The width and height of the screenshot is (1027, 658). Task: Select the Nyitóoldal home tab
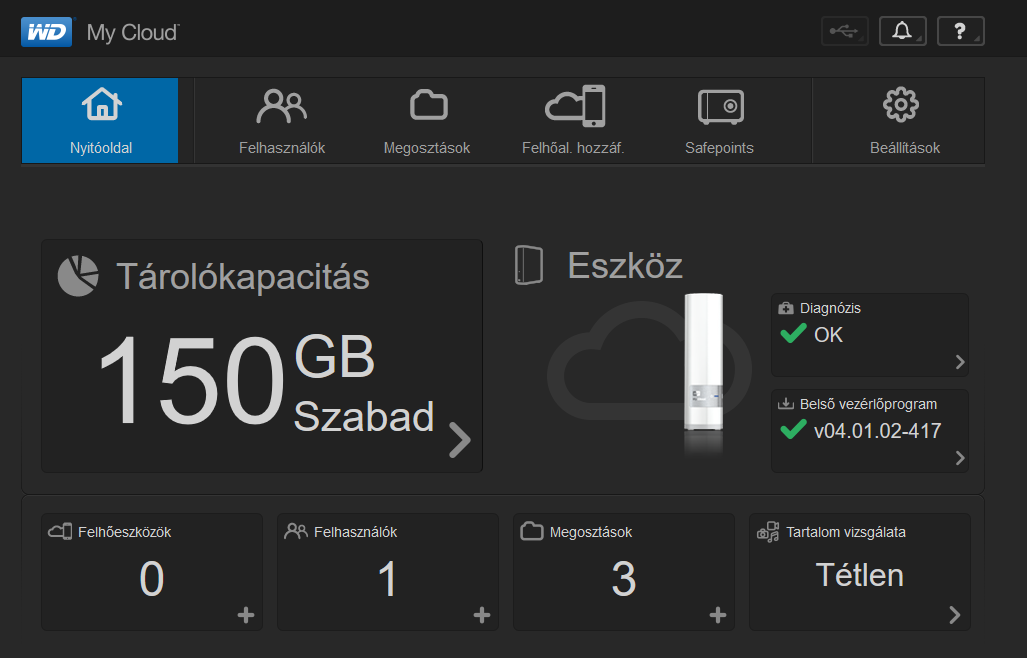pyautogui.click(x=100, y=120)
